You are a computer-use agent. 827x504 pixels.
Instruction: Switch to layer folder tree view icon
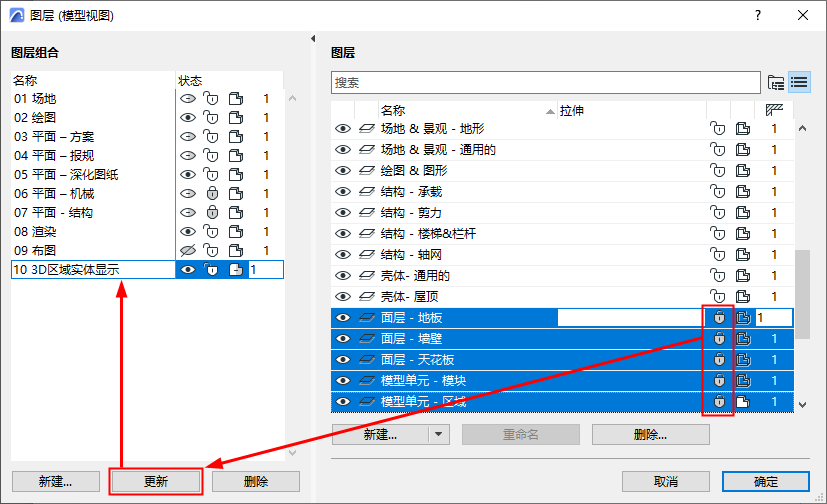coord(776,83)
